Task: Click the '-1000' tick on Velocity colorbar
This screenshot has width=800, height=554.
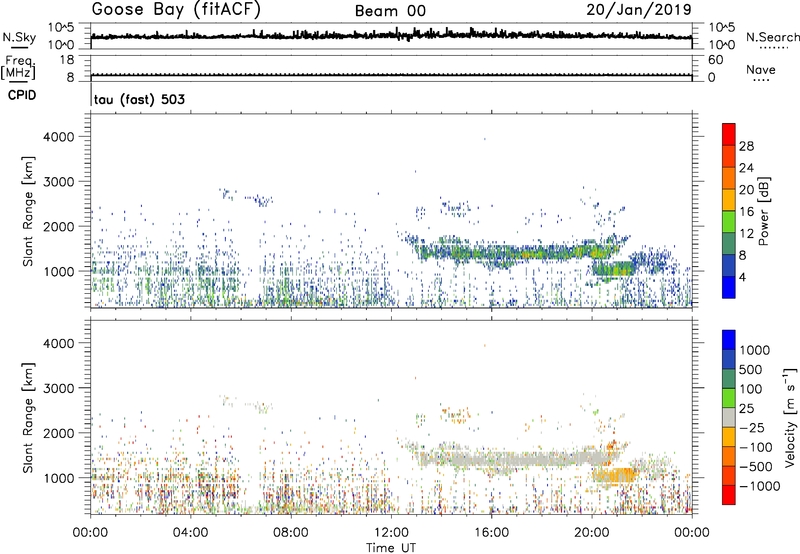Action: coord(760,486)
